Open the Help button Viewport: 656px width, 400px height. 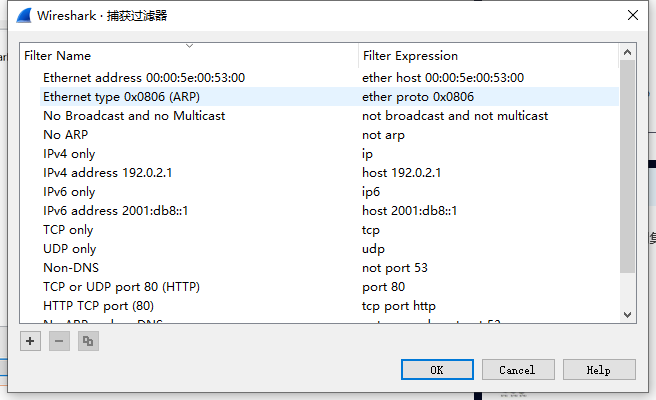(x=599, y=370)
